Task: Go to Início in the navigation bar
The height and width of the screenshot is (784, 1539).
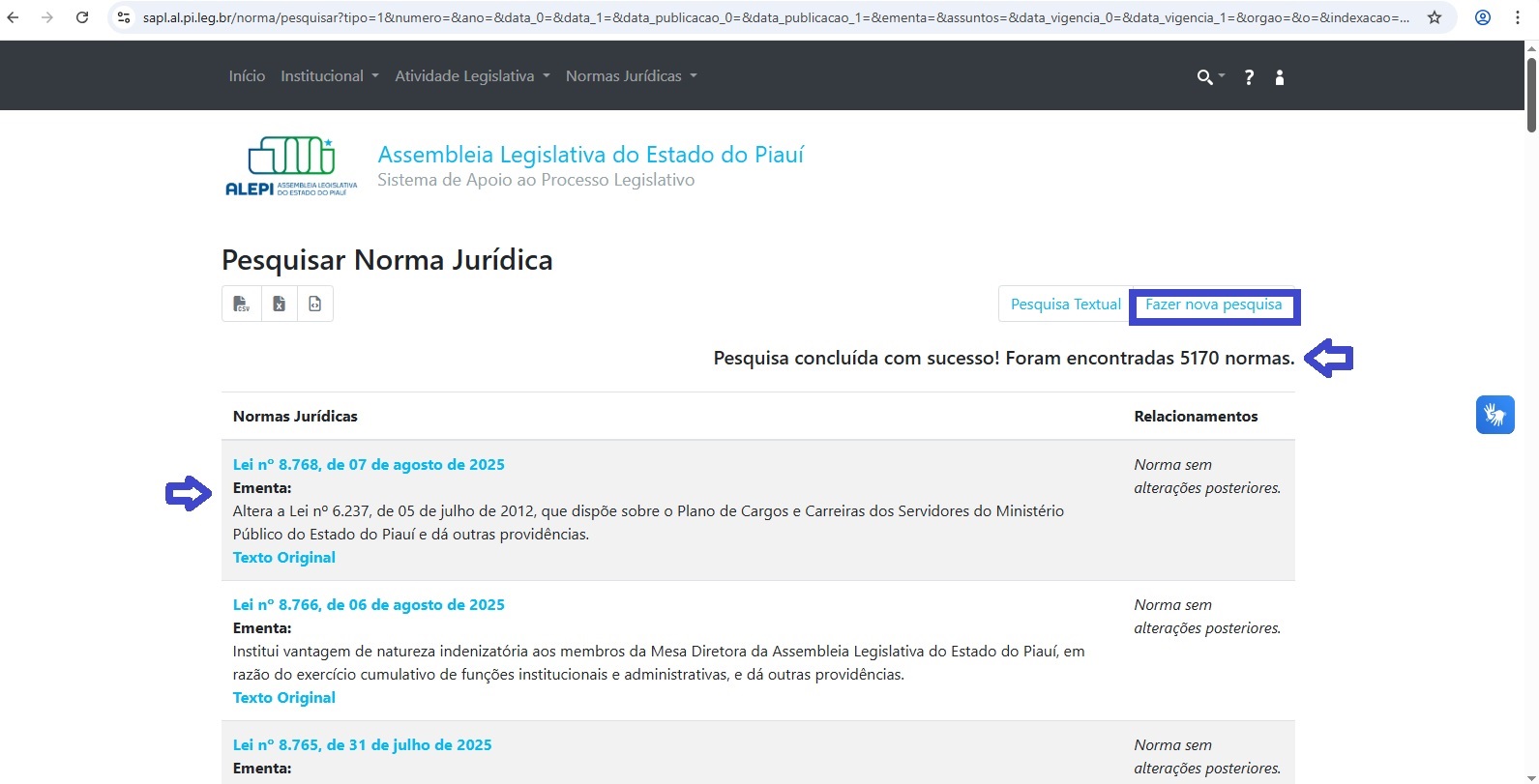Action: point(247,76)
